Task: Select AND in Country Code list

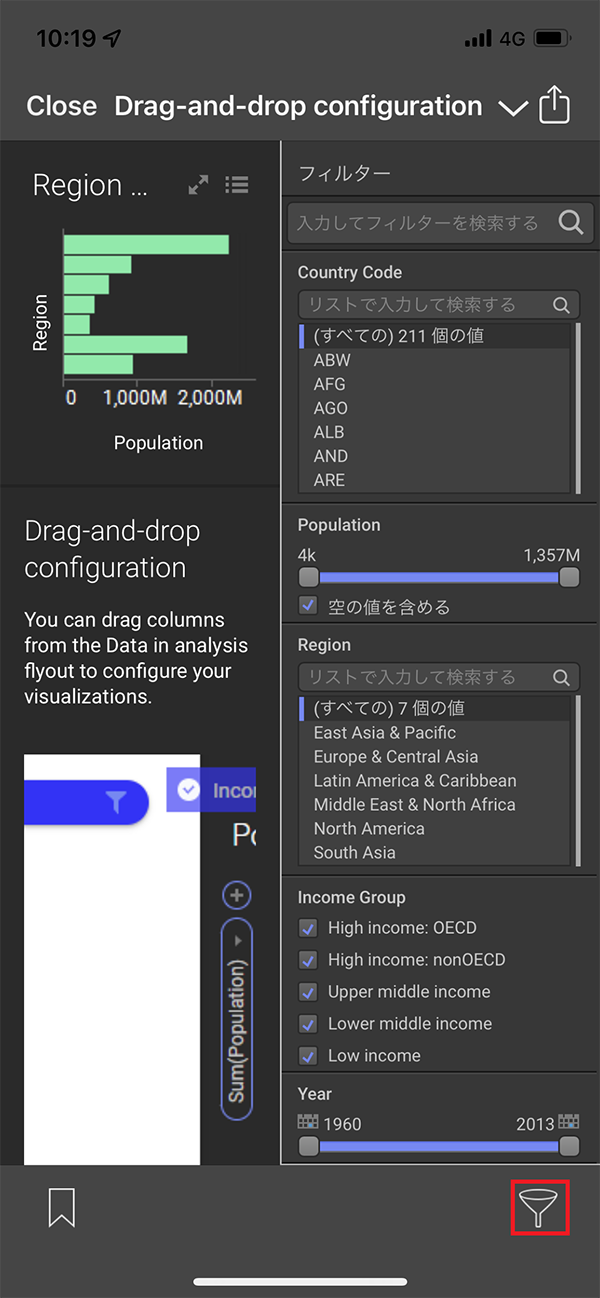Action: 434,456
